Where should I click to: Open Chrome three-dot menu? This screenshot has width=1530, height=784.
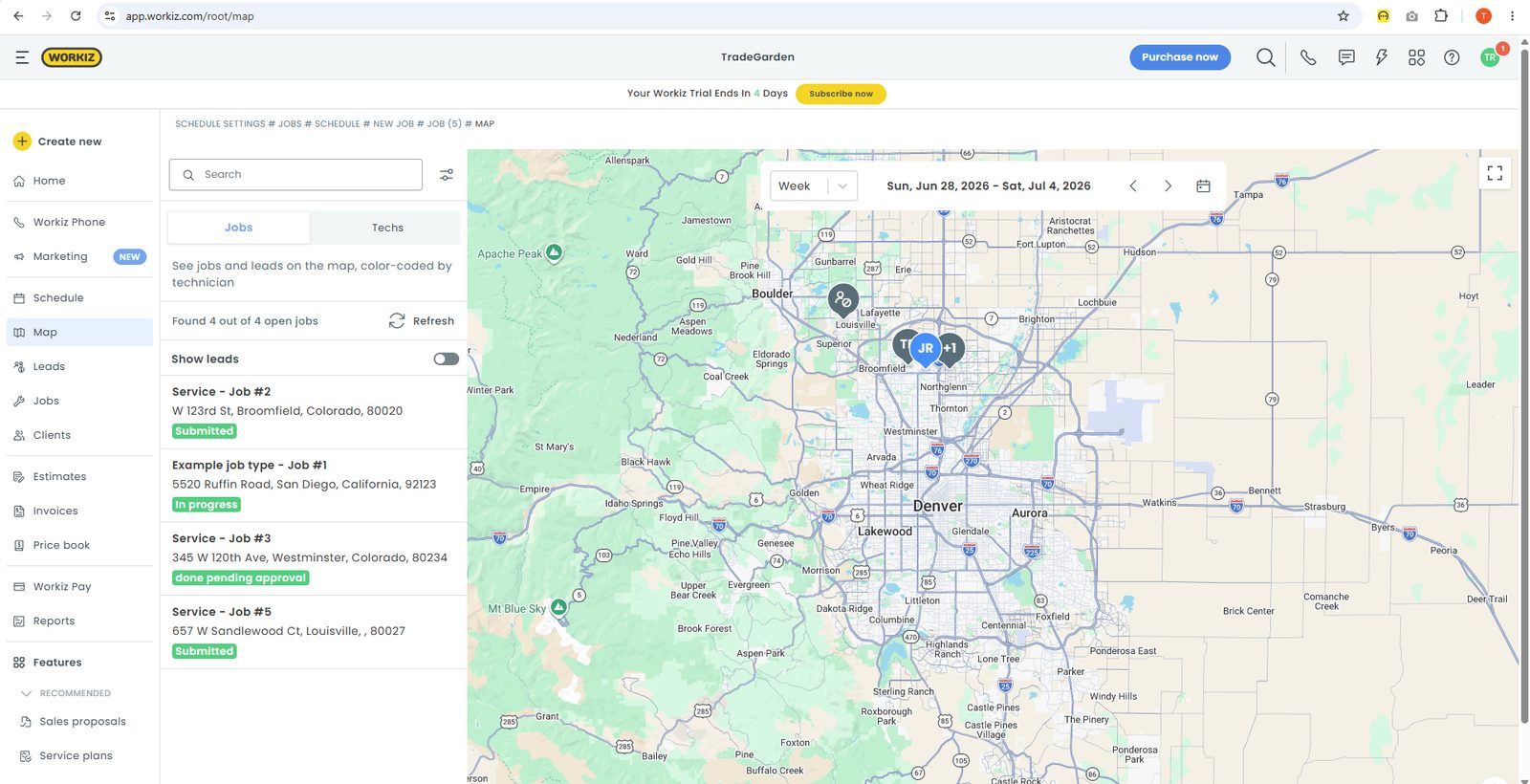click(x=1512, y=16)
